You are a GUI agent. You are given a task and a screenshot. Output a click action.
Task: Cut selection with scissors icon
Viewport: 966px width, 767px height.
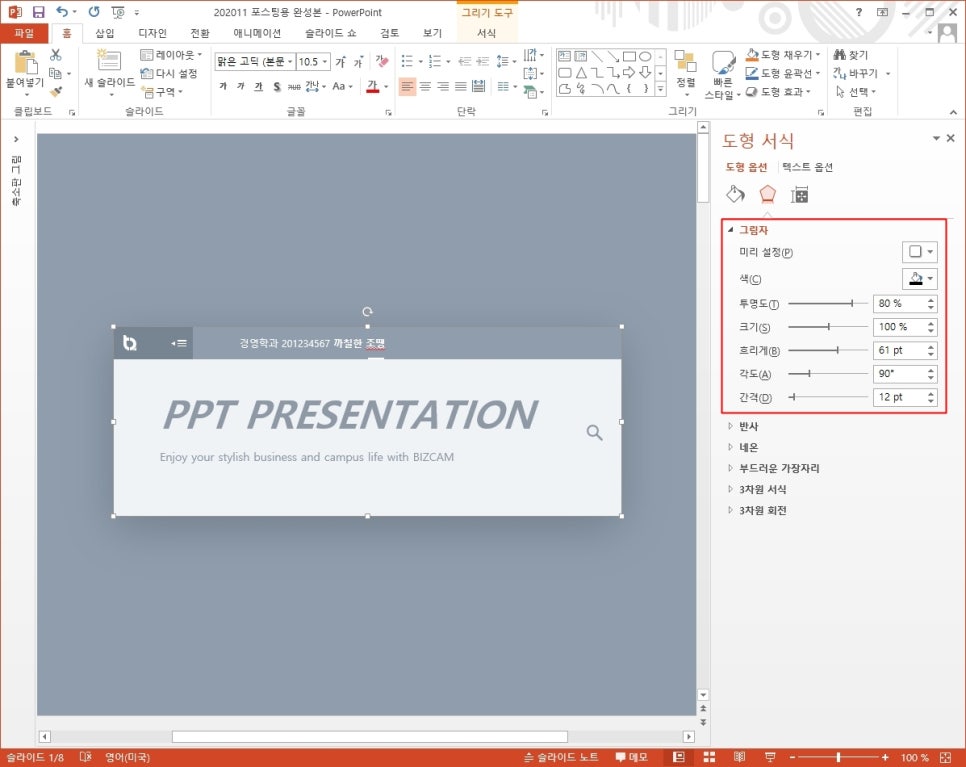click(55, 55)
